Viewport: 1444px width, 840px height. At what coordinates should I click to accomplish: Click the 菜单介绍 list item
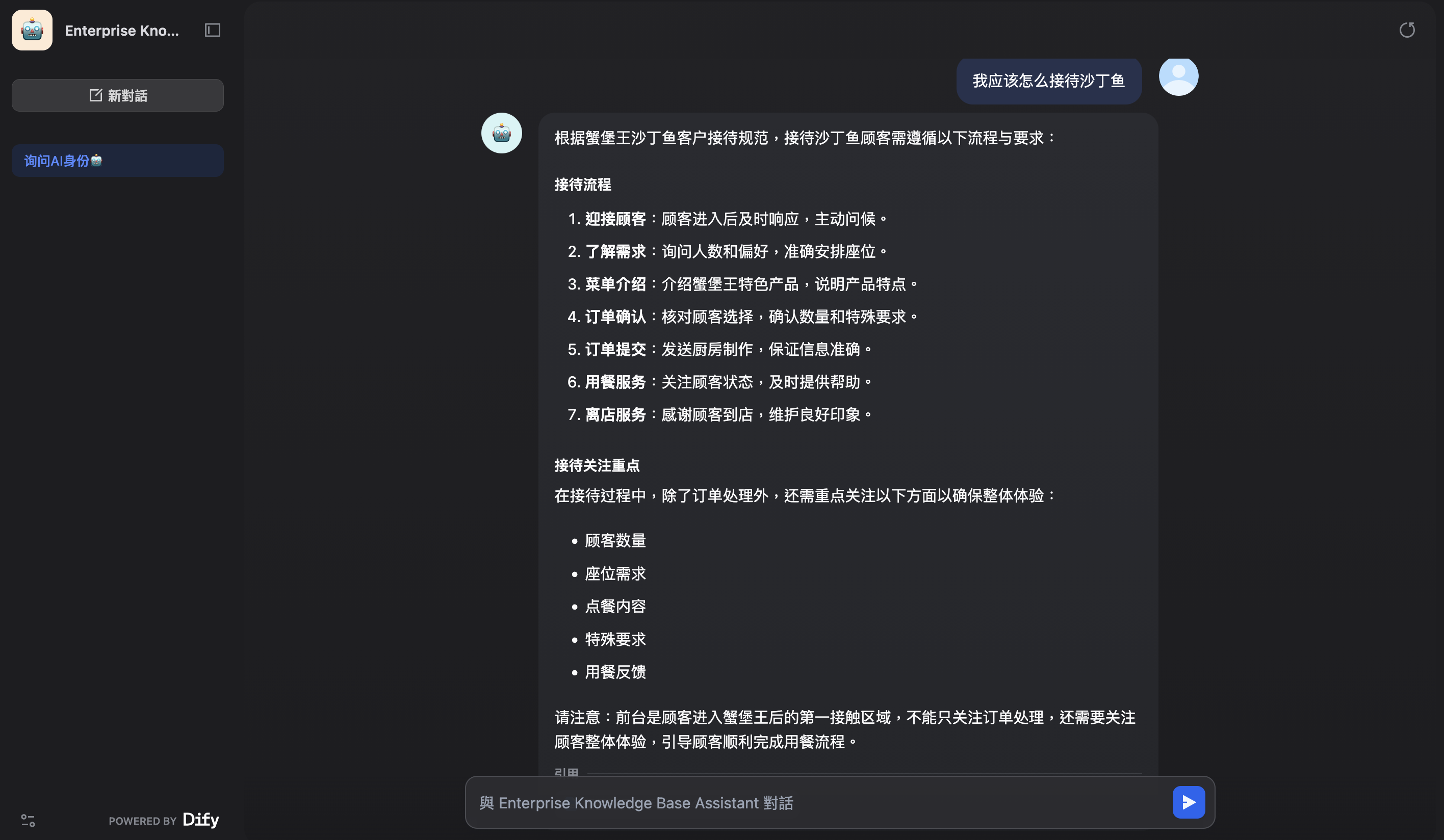click(743, 284)
